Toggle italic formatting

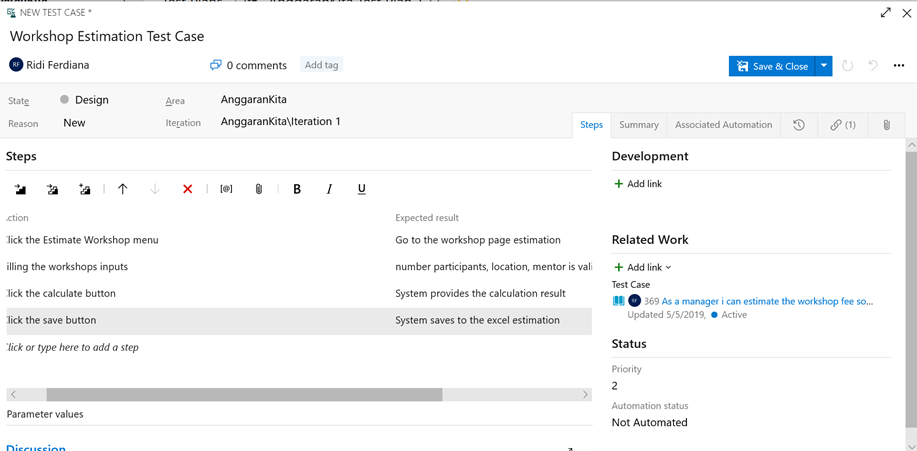(329, 189)
